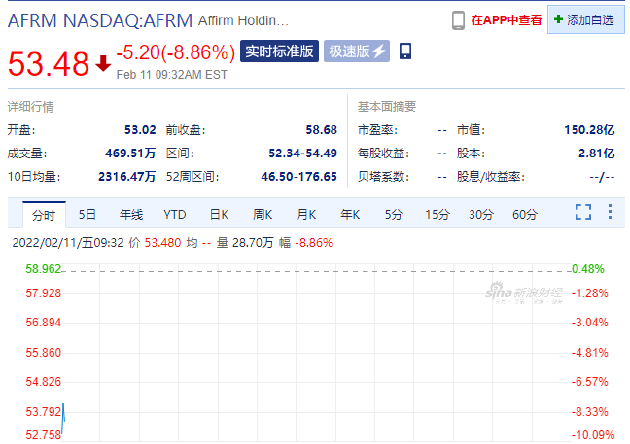Open the 年K candlestick tab
This screenshot has height=444, width=630.
tap(350, 215)
